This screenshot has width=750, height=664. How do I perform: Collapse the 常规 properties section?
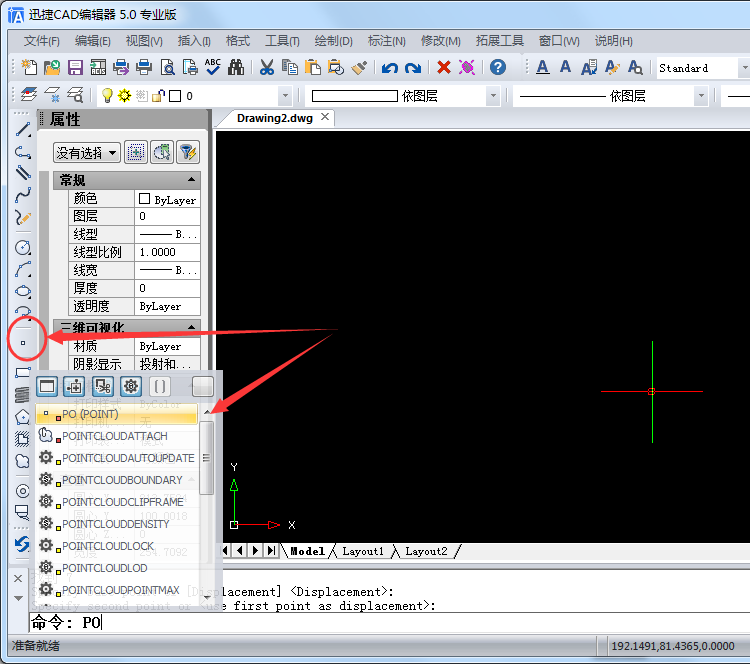pyautogui.click(x=191, y=180)
